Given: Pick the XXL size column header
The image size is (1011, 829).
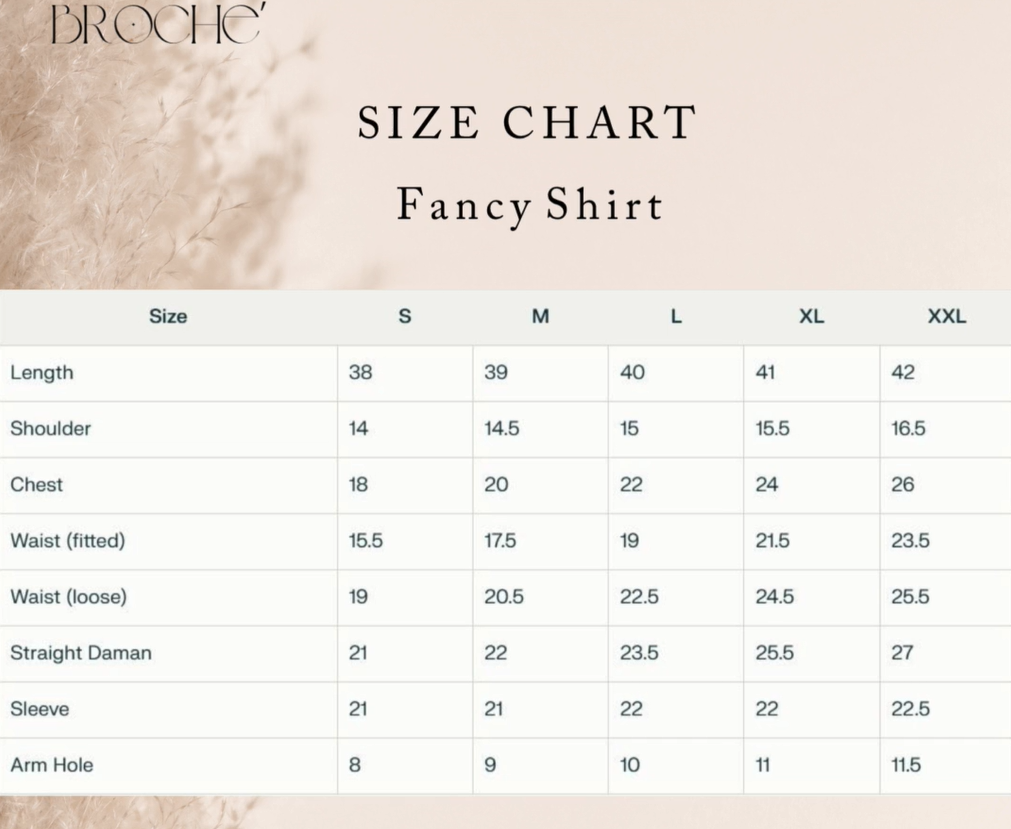Looking at the screenshot, I should click(x=946, y=316).
